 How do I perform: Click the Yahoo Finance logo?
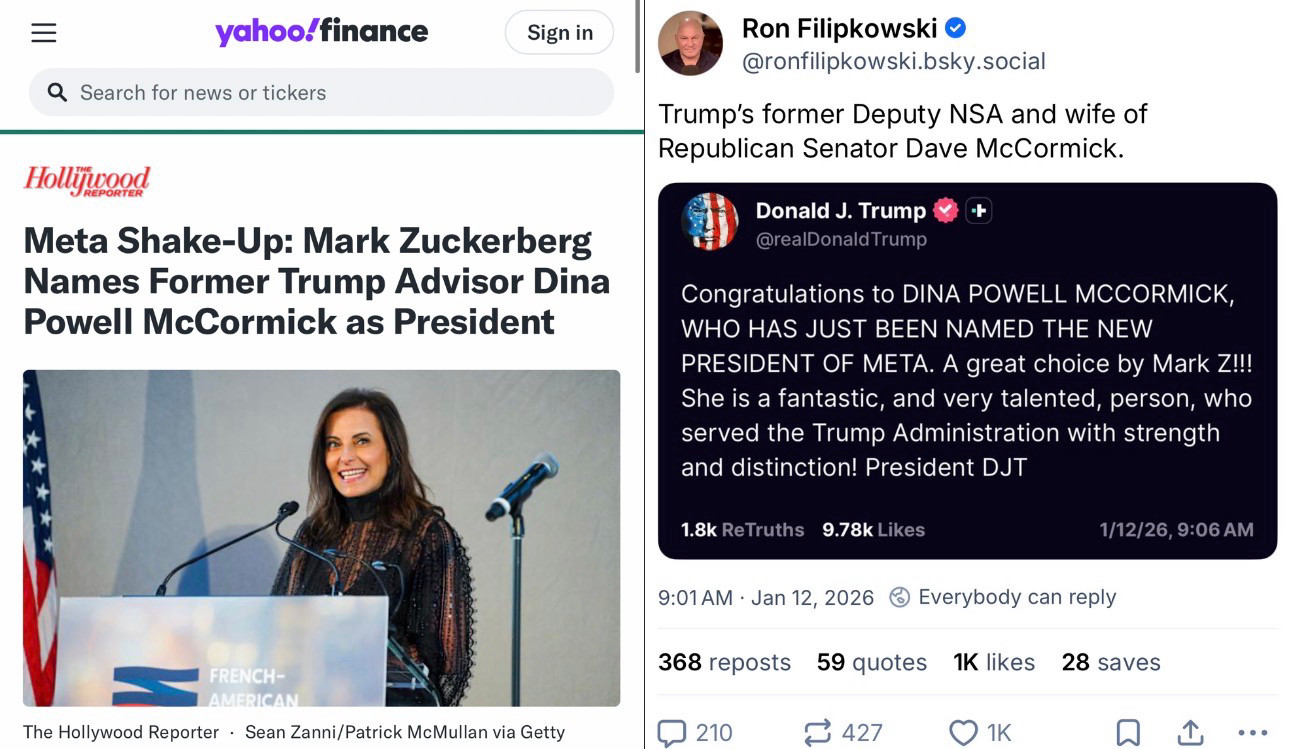[321, 32]
